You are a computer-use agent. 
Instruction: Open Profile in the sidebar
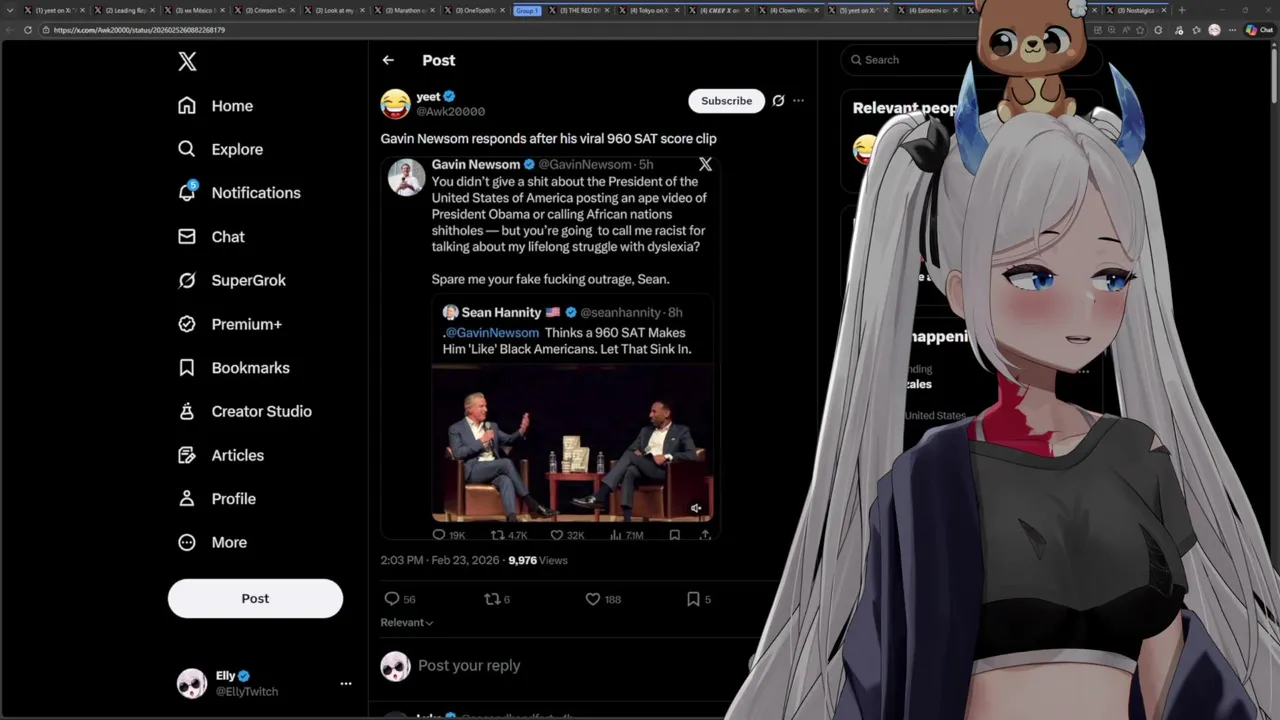pos(216,499)
